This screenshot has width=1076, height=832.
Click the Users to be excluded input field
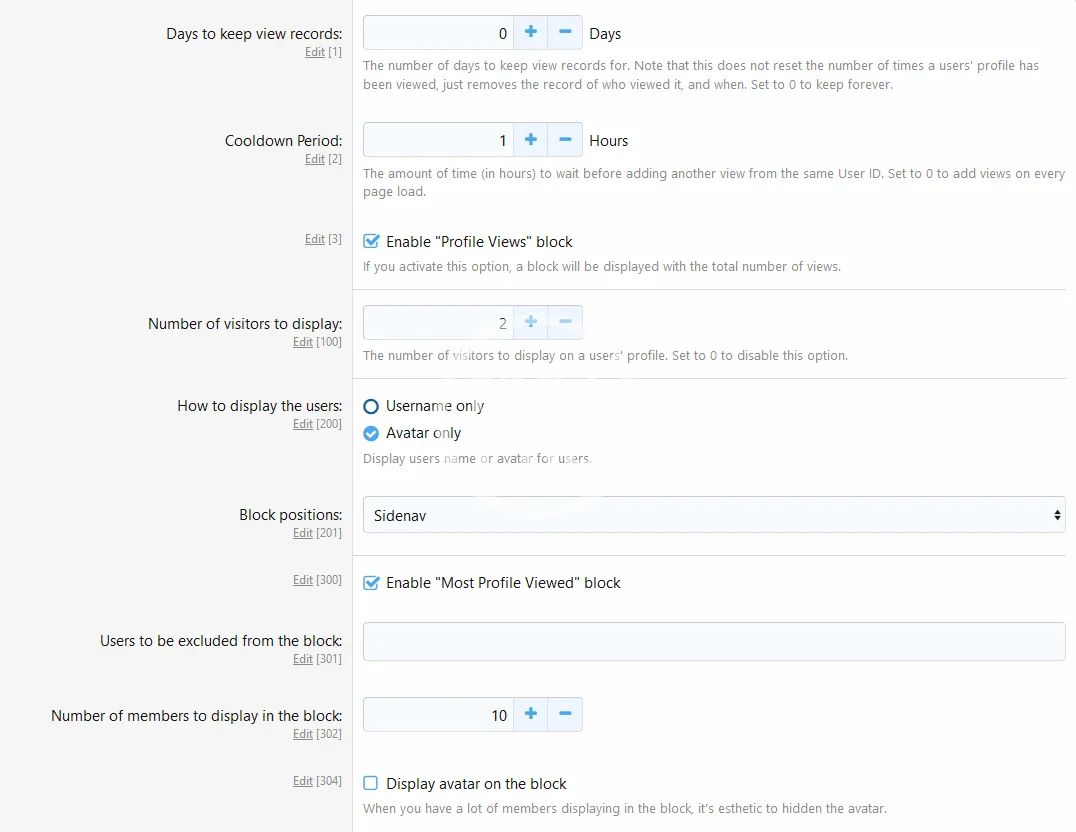point(713,641)
